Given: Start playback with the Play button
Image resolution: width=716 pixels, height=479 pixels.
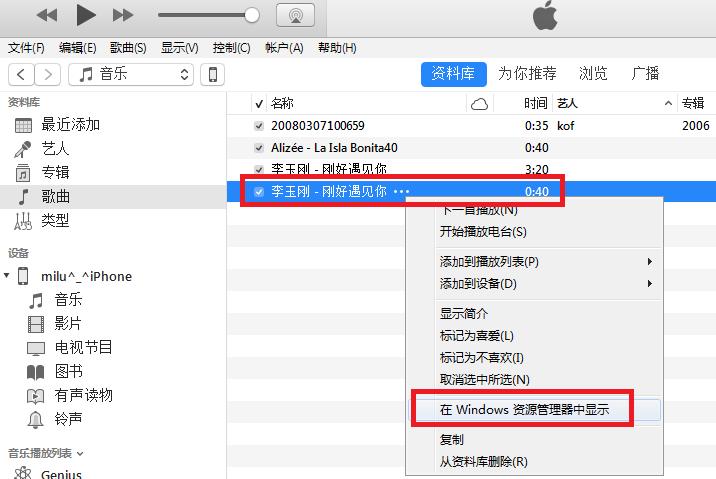Looking at the screenshot, I should 86,15.
